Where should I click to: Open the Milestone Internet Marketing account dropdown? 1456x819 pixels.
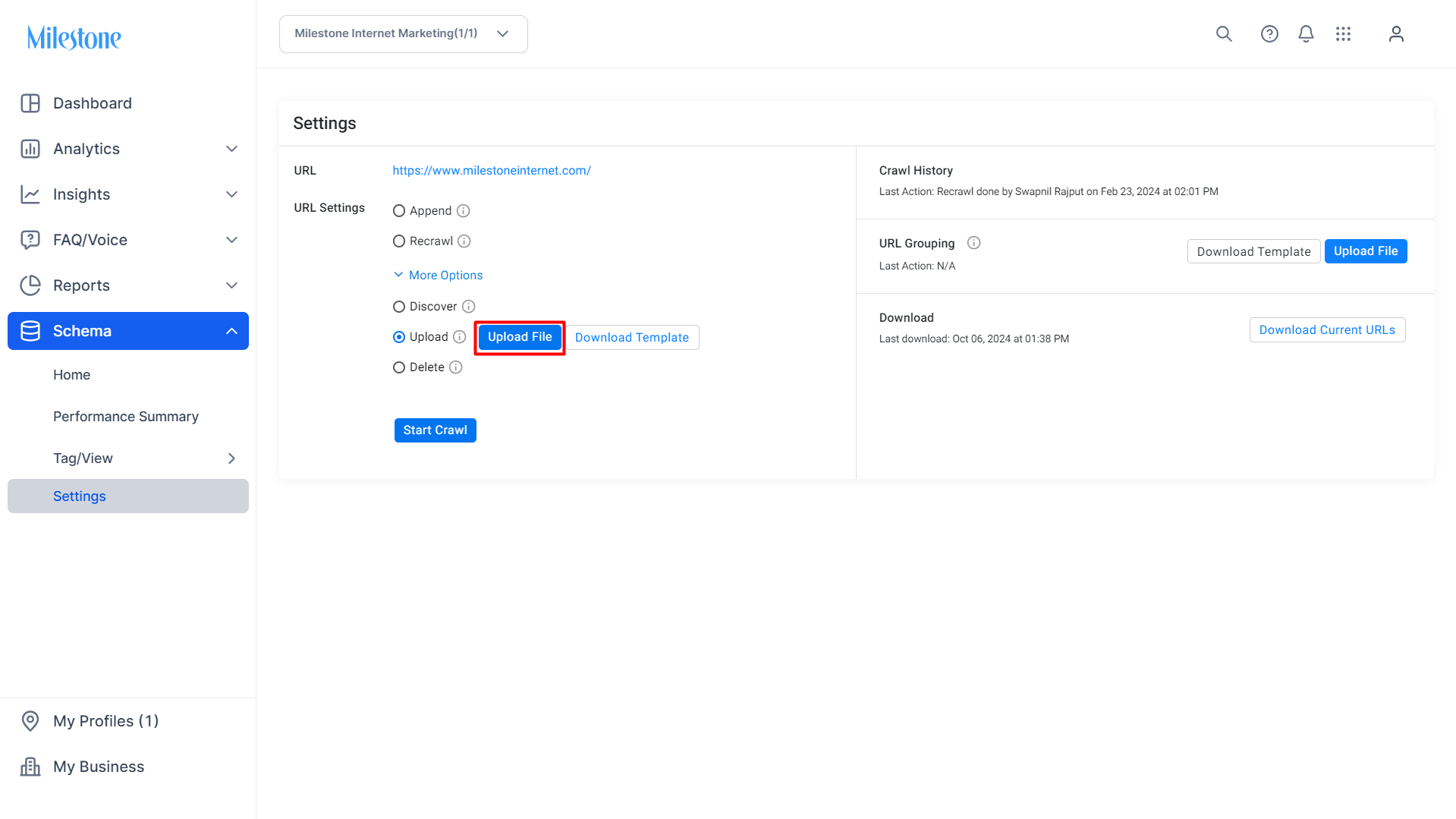coord(404,34)
